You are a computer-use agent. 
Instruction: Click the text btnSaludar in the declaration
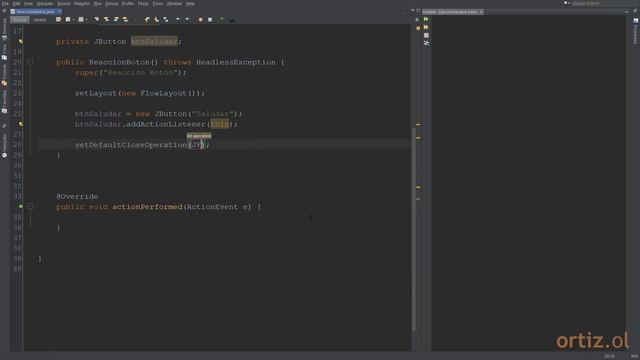tap(154, 41)
